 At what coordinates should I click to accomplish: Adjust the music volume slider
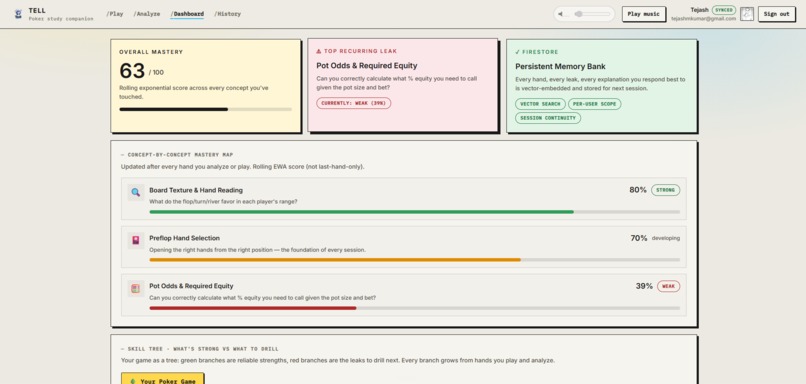pyautogui.click(x=591, y=14)
